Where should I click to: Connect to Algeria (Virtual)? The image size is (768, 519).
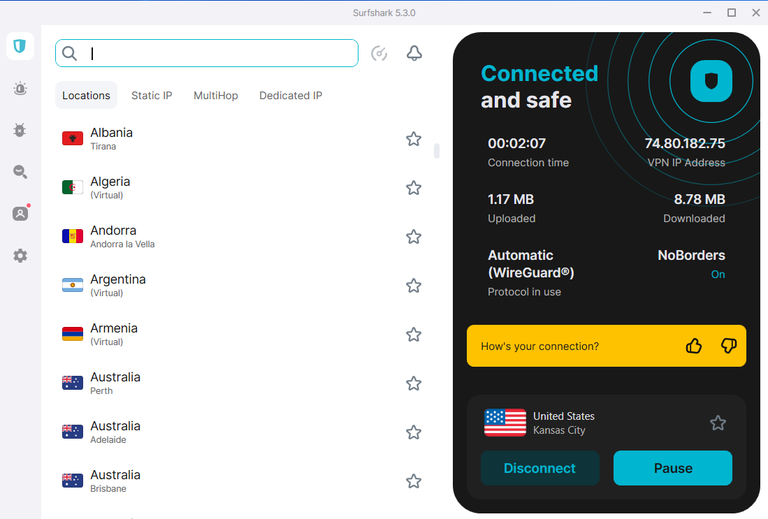pyautogui.click(x=240, y=188)
